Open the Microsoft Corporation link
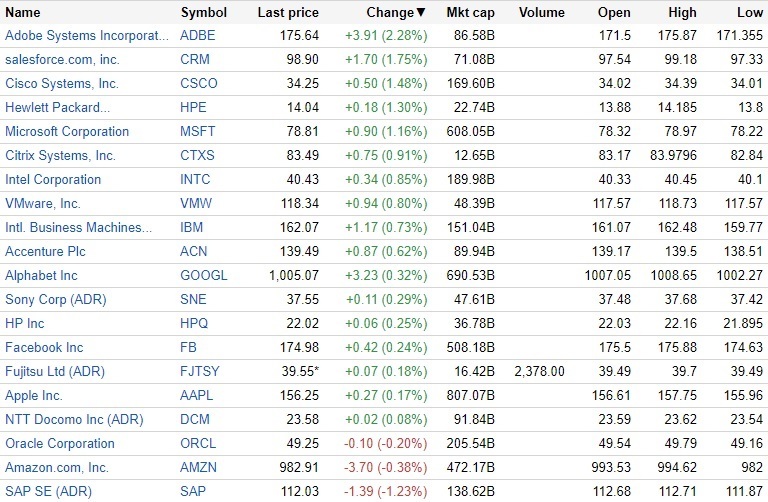The height and width of the screenshot is (502, 768). [x=67, y=131]
